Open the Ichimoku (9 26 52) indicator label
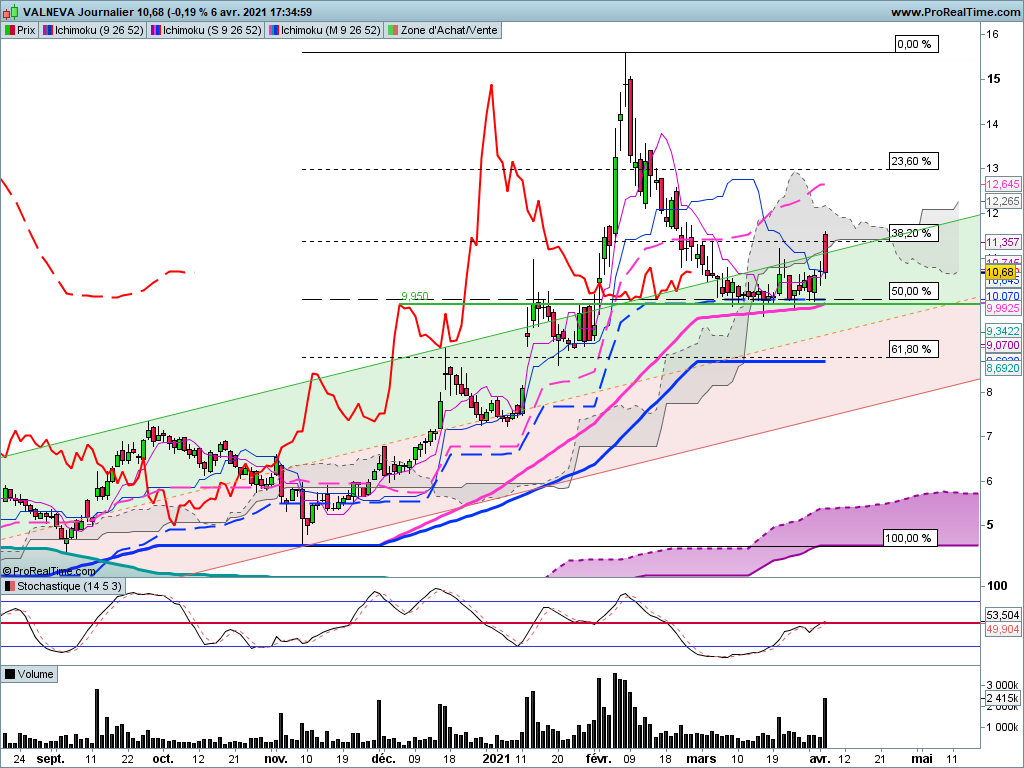The height and width of the screenshot is (768, 1024). (93, 30)
